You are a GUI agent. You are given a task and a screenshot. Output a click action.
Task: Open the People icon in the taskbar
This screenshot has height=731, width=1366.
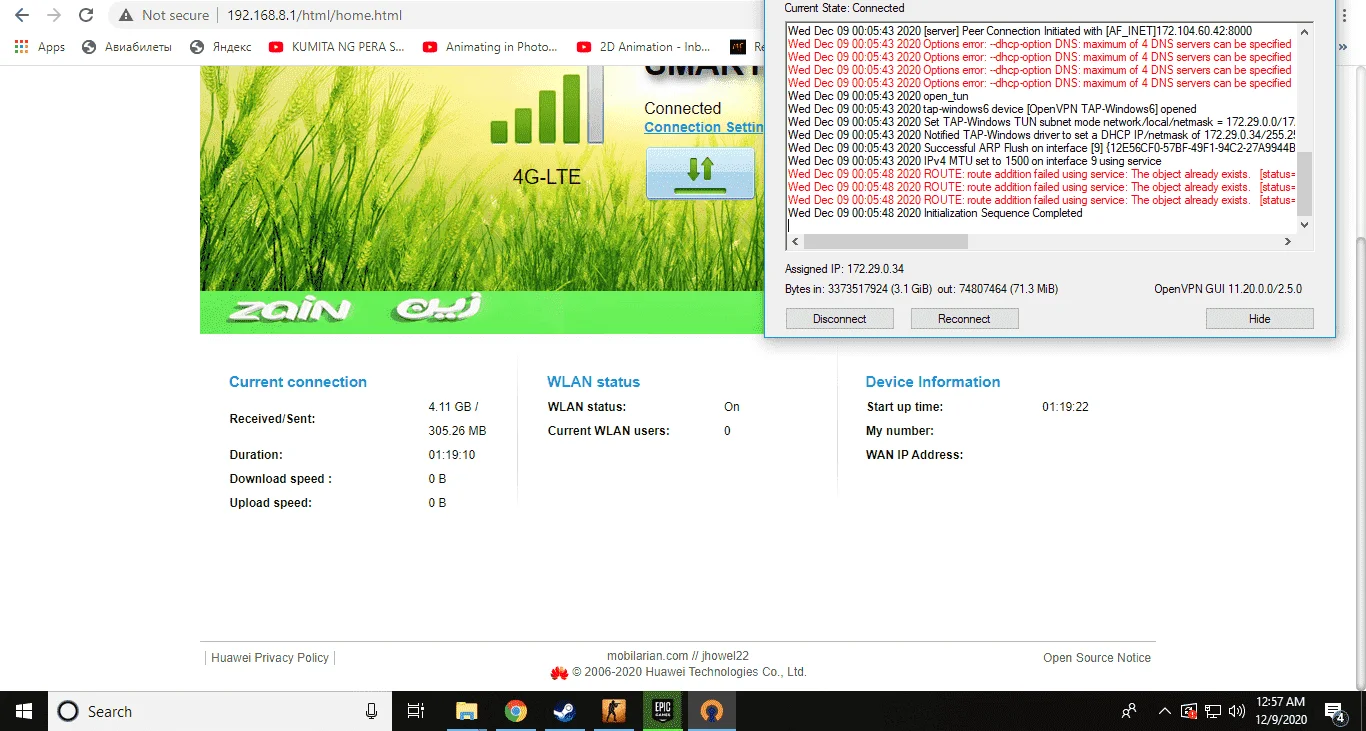1129,711
